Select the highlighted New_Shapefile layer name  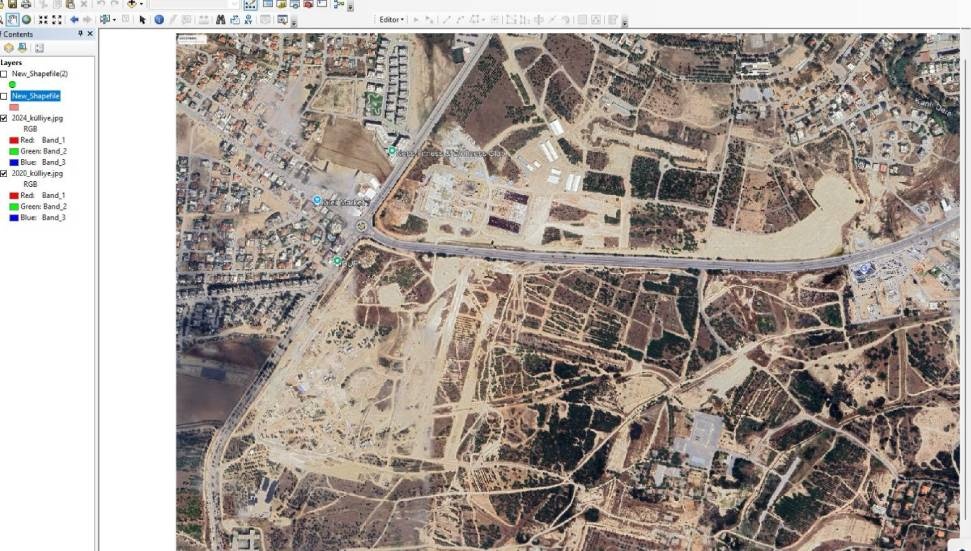pyautogui.click(x=36, y=96)
